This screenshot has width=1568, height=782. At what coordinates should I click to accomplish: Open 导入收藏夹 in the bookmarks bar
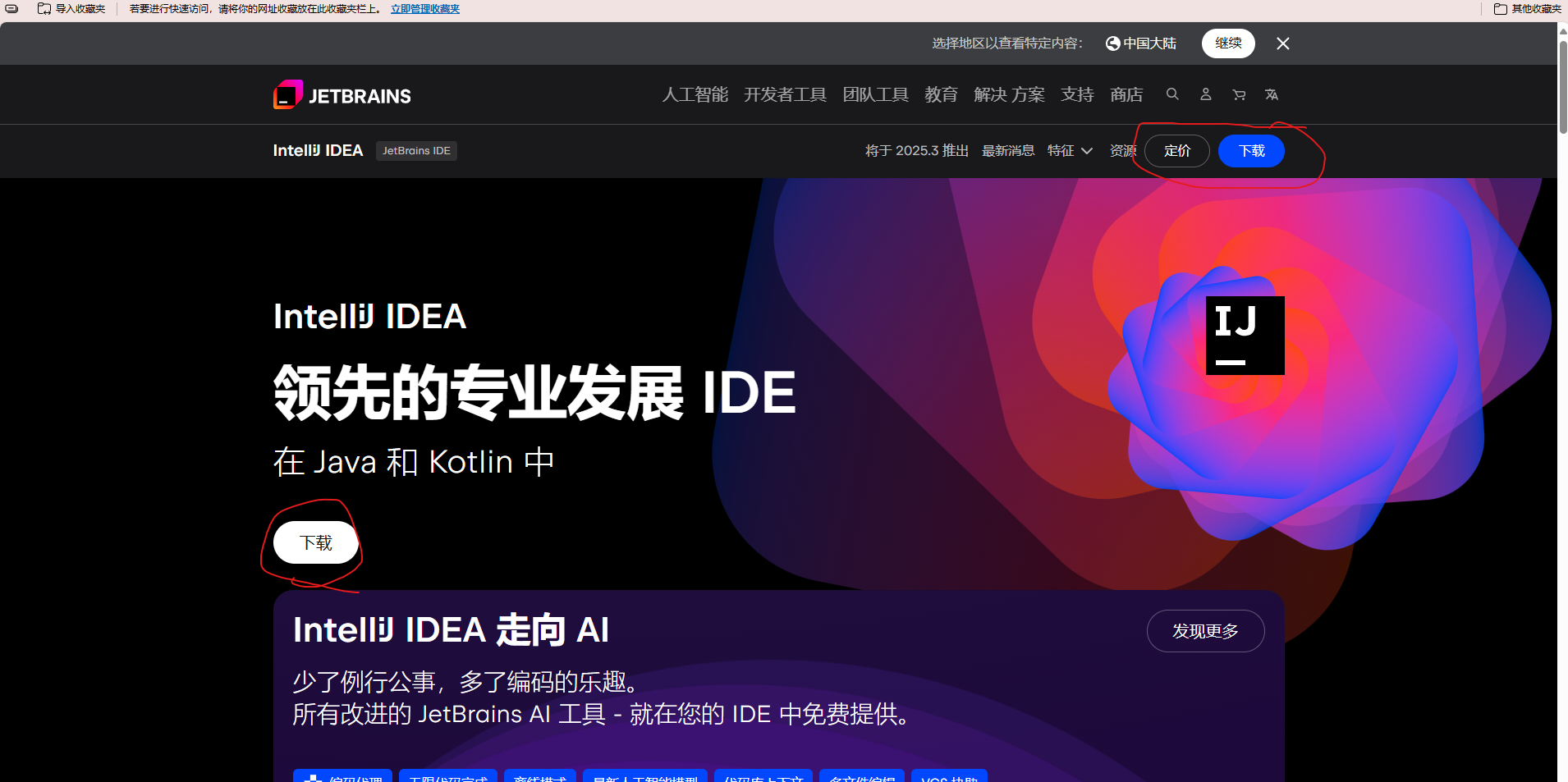tap(71, 9)
